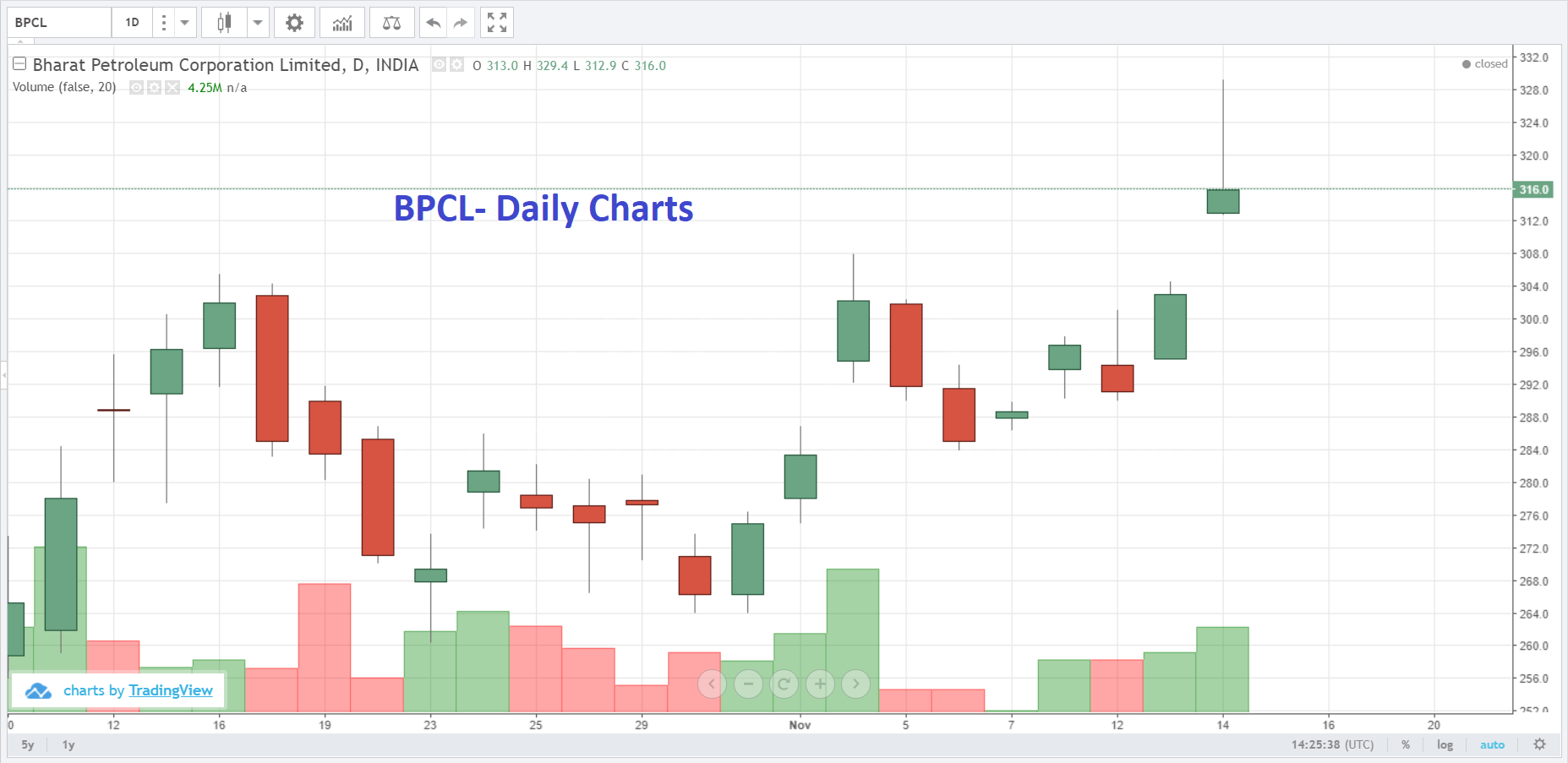
Task: Click the Compare scales icon
Action: [x=391, y=23]
